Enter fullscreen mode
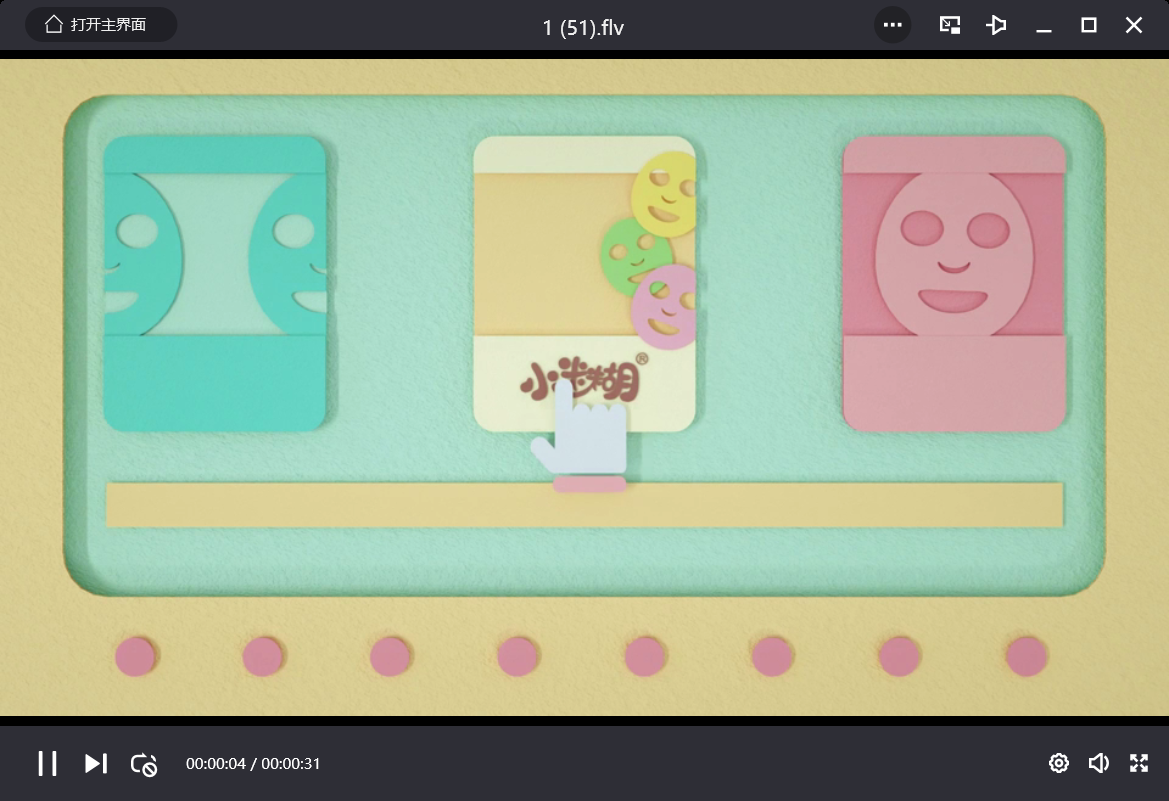Viewport: 1169px width, 801px height. (x=1138, y=763)
